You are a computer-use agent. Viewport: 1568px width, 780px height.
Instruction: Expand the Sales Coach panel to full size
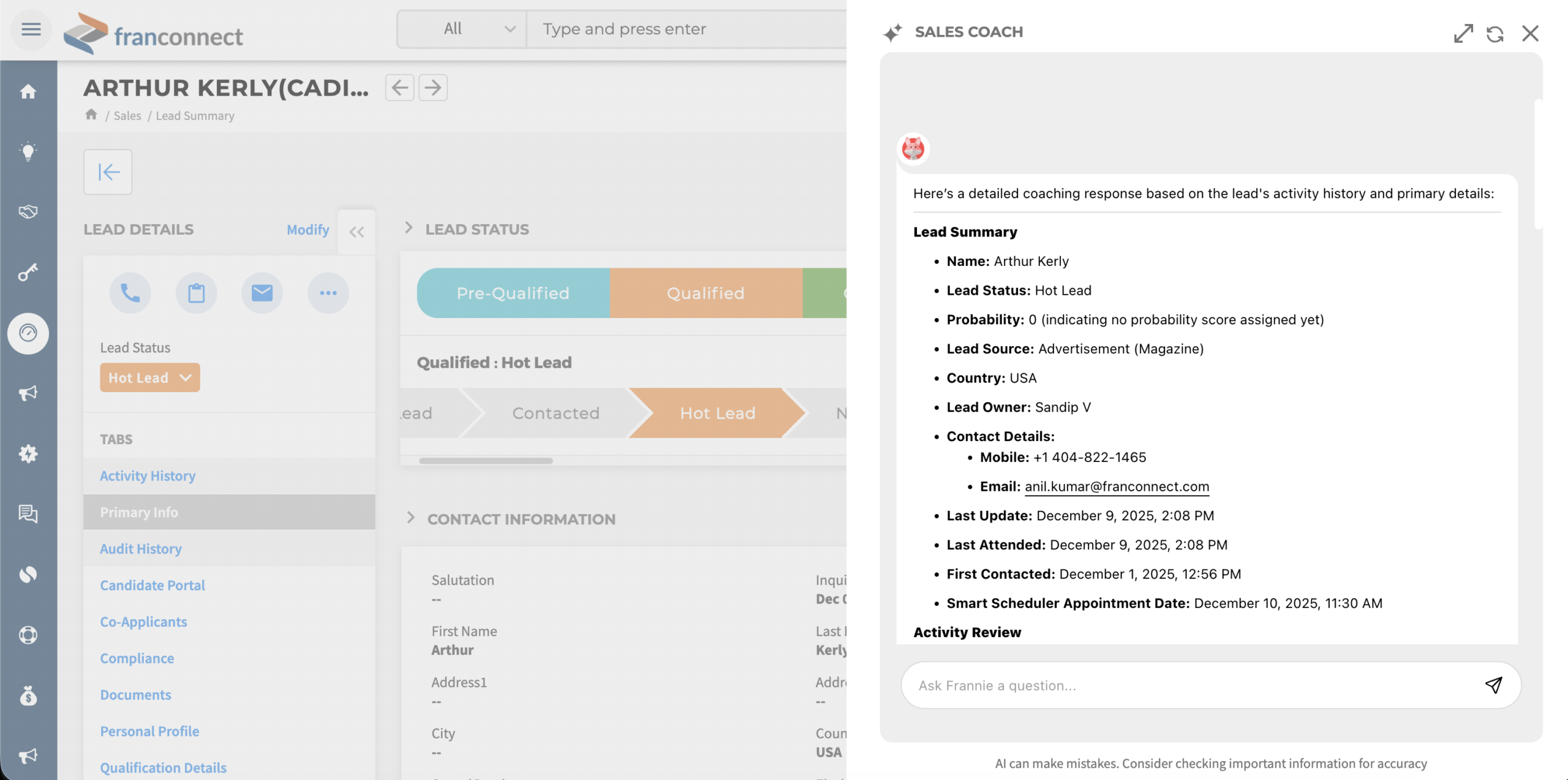(1463, 33)
